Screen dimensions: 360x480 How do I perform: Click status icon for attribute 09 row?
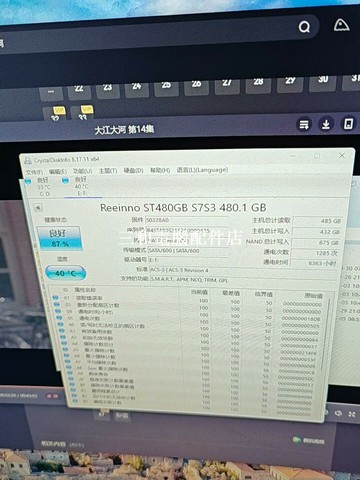(58, 311)
